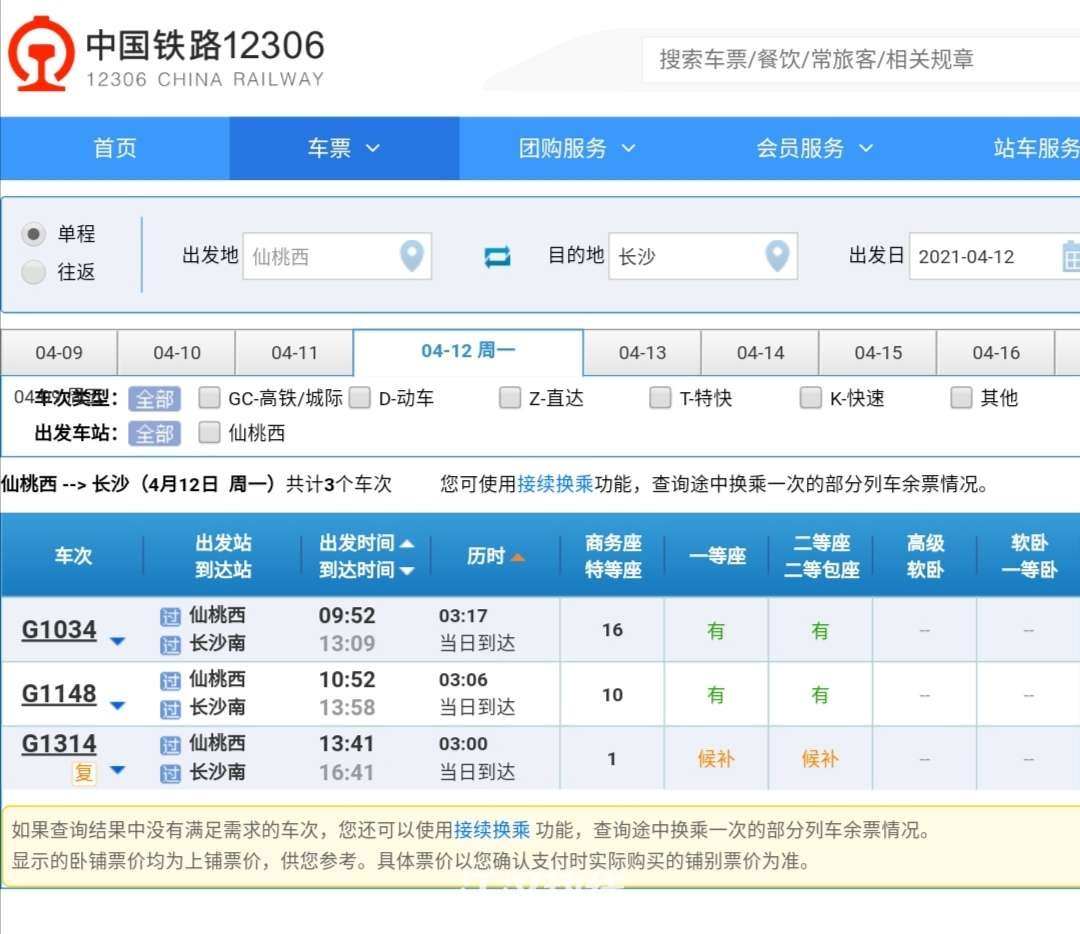Viewport: 1080px width, 934px height.
Task: Click the G1314 duration 03:00
Action: 464,744
